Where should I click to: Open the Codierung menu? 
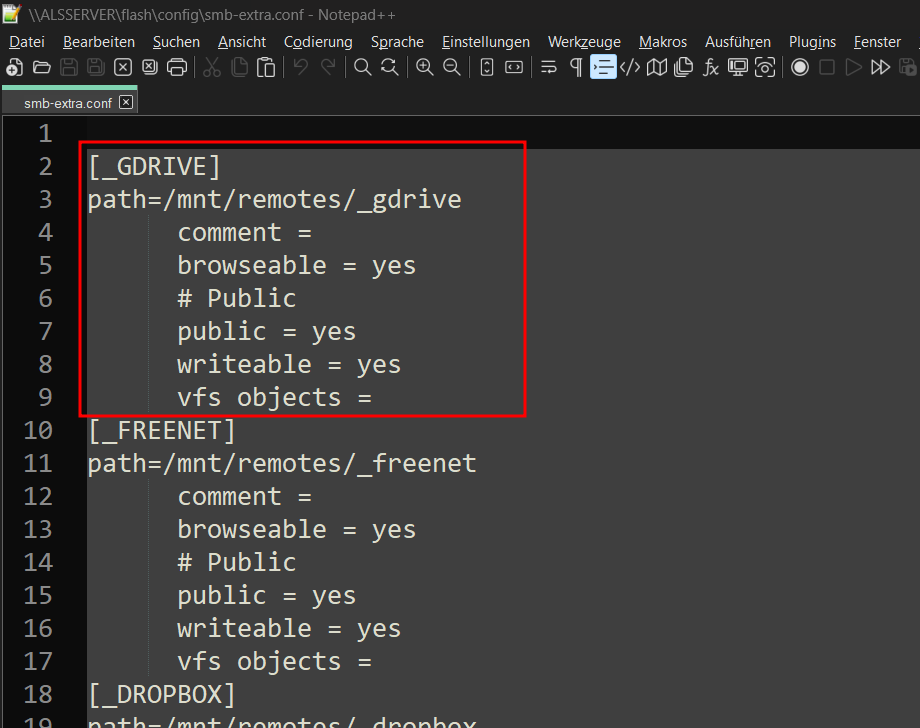(318, 42)
